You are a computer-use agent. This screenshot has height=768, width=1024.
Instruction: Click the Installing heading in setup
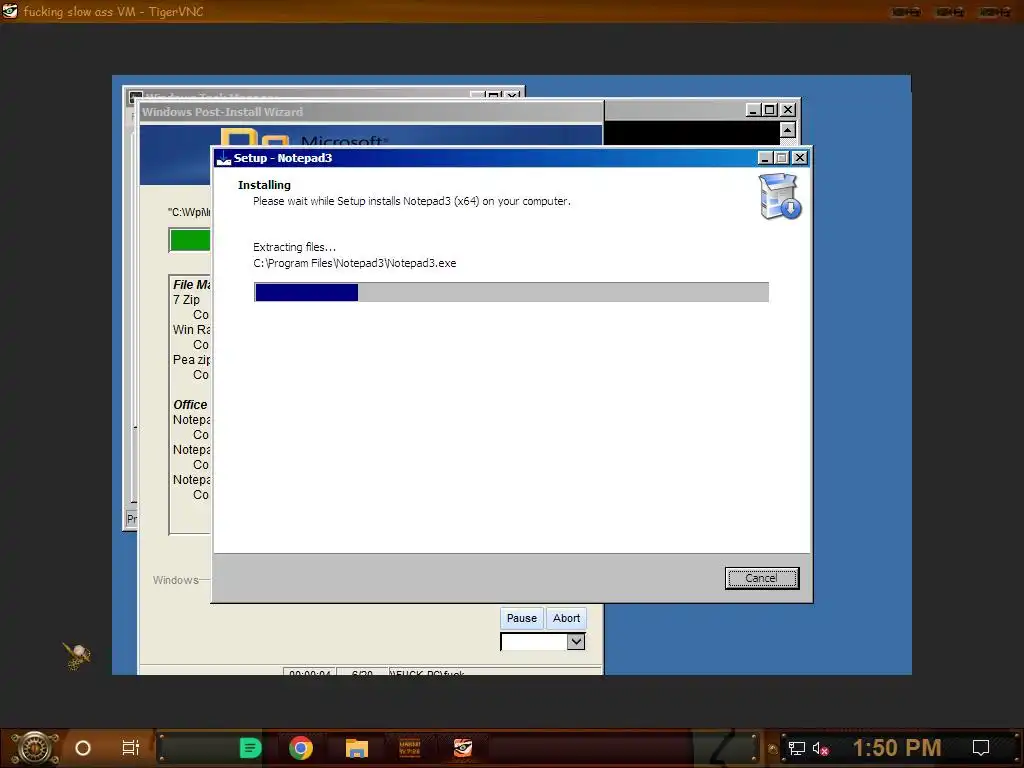[x=264, y=185]
